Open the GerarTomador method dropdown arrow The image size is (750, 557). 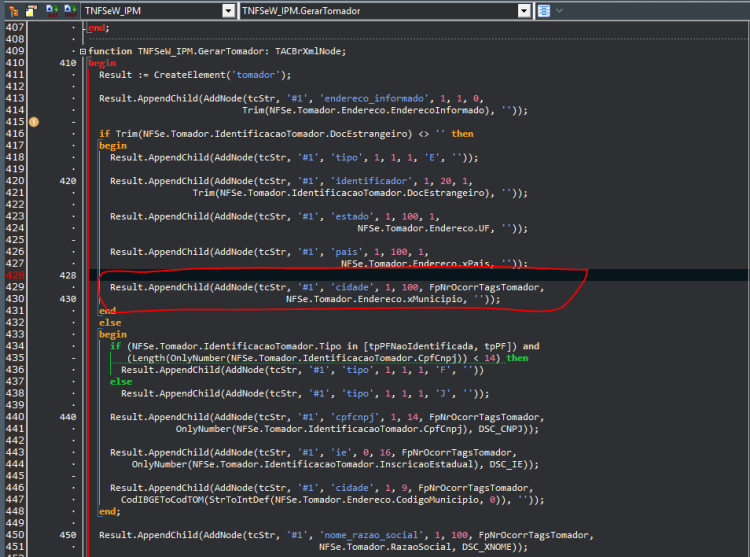click(525, 11)
